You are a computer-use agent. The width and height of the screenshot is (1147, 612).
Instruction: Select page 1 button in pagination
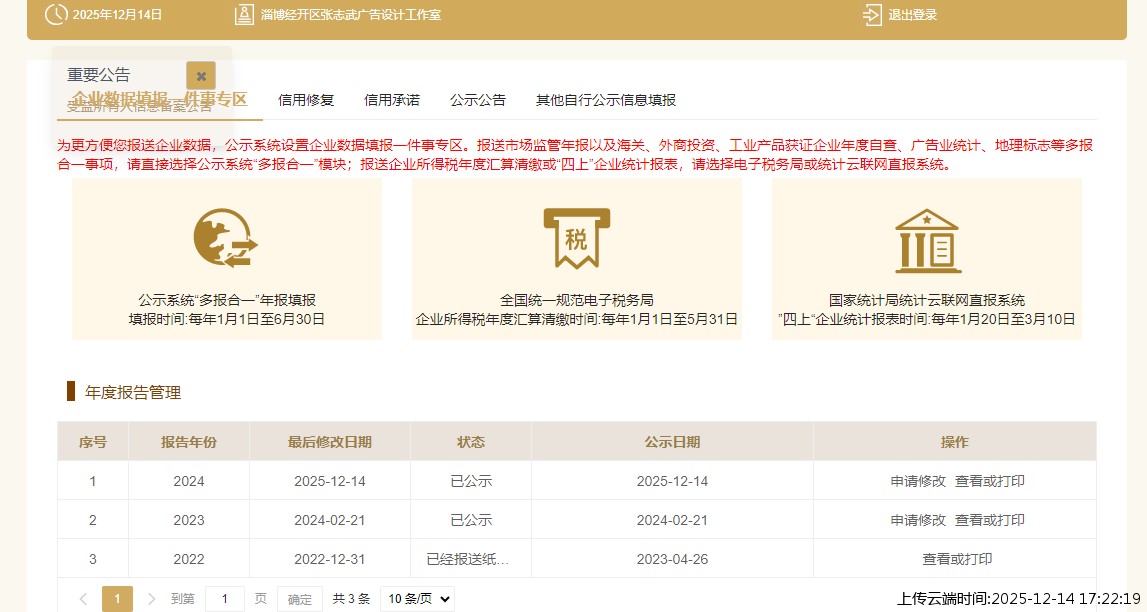117,599
